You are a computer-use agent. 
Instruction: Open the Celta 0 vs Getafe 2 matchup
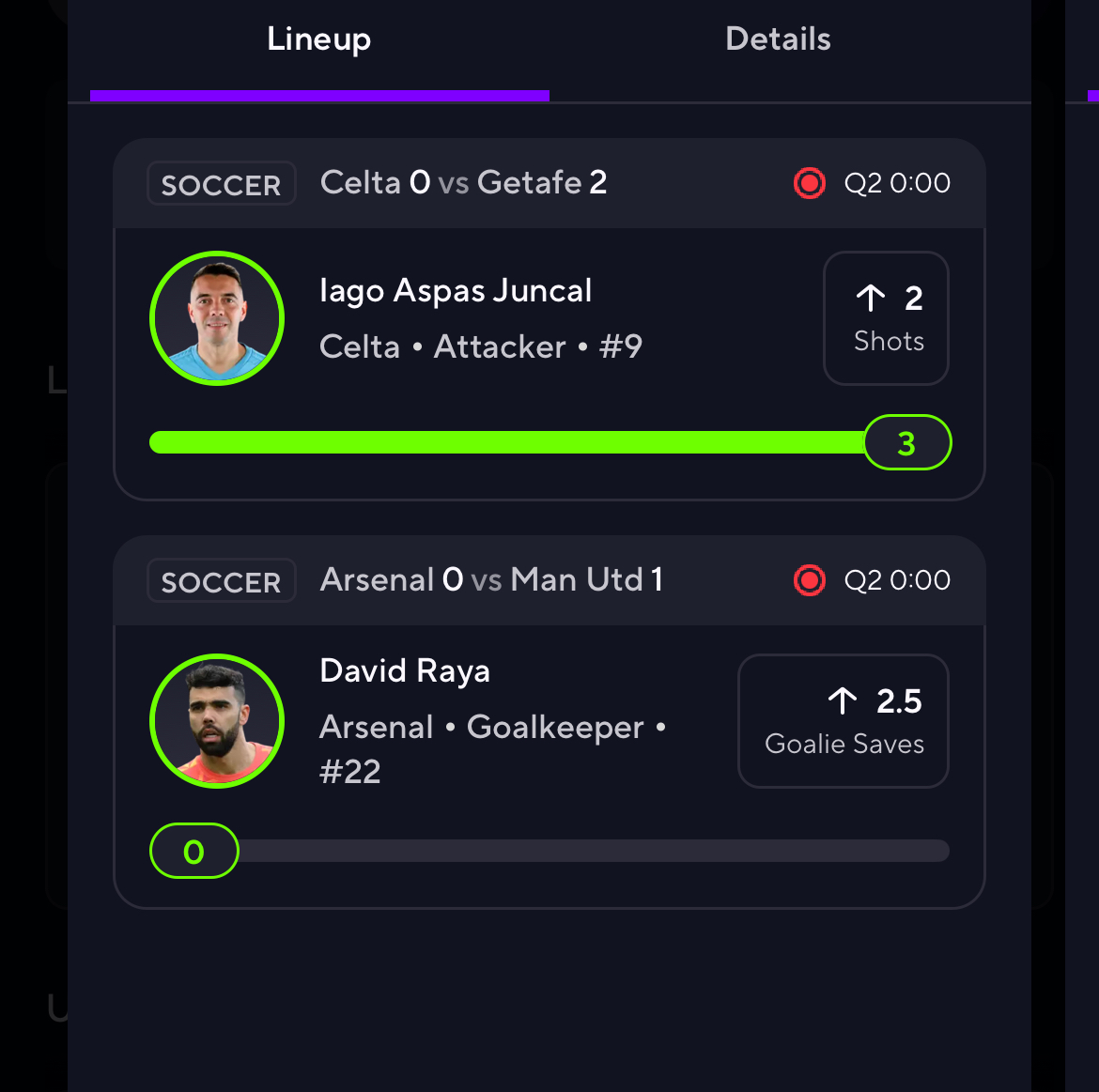[463, 182]
